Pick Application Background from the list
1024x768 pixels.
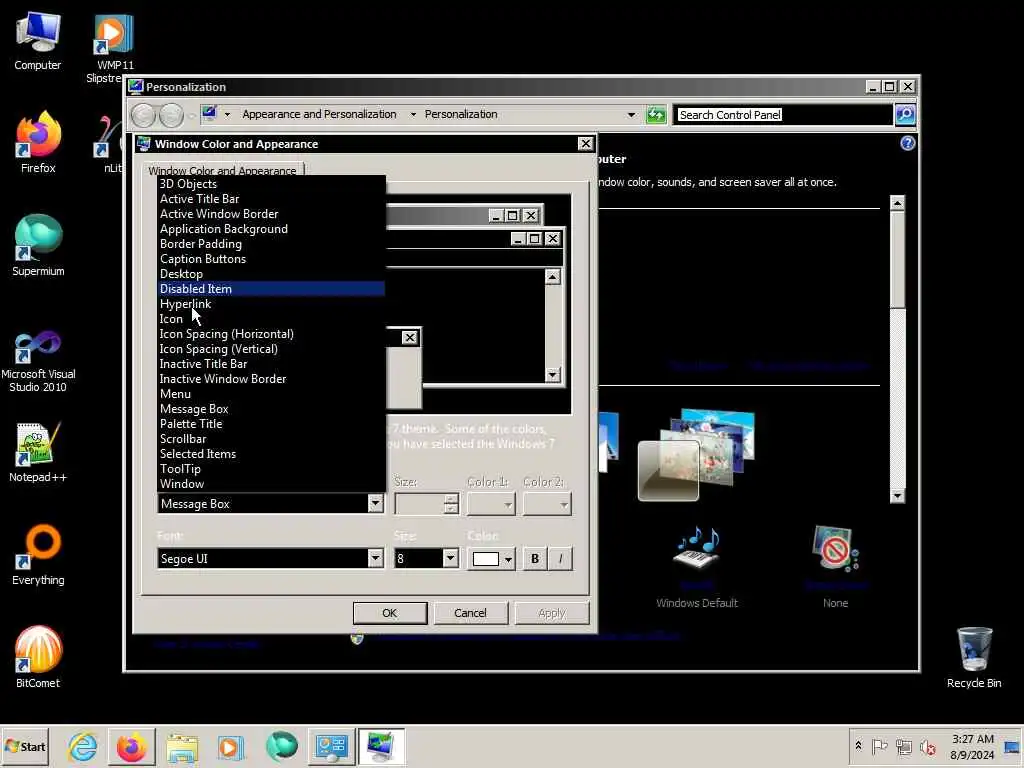(x=272, y=229)
